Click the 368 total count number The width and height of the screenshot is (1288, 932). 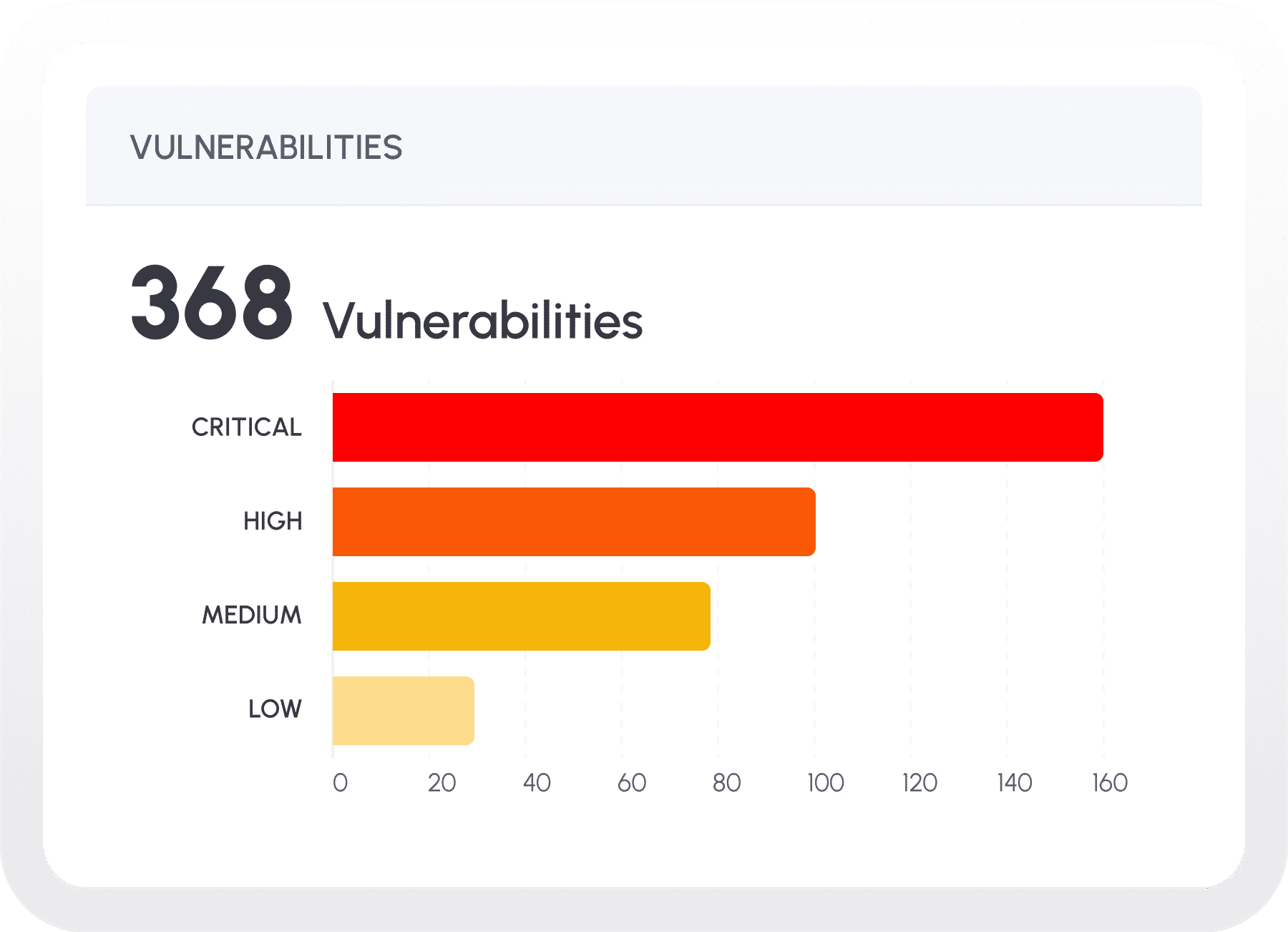tap(212, 302)
